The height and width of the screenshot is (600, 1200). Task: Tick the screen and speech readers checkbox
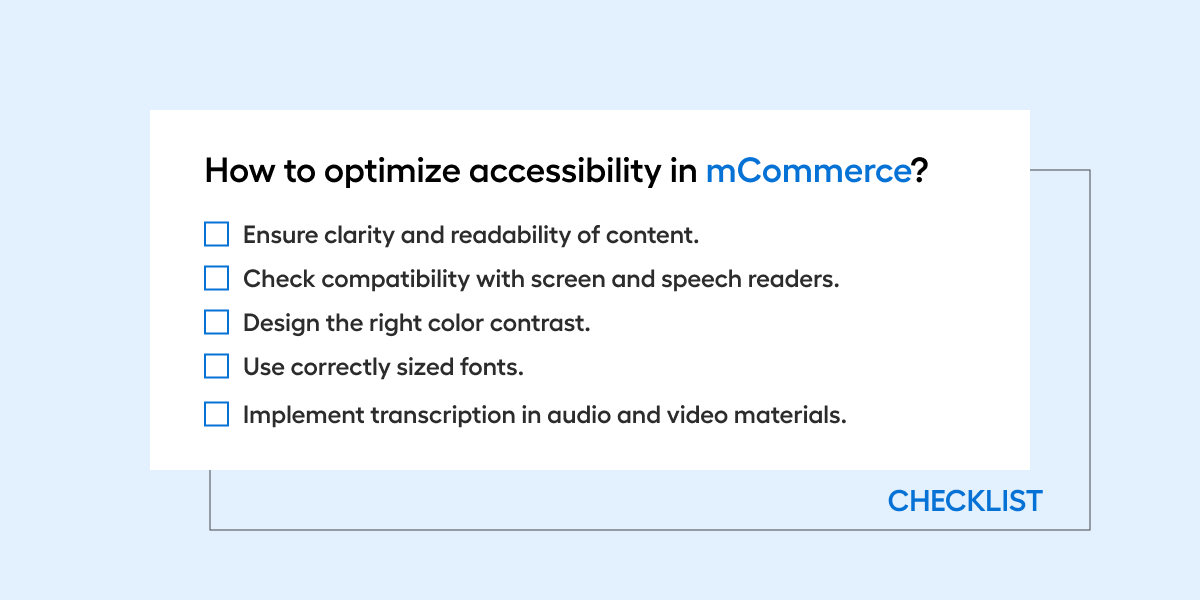pyautogui.click(x=217, y=278)
